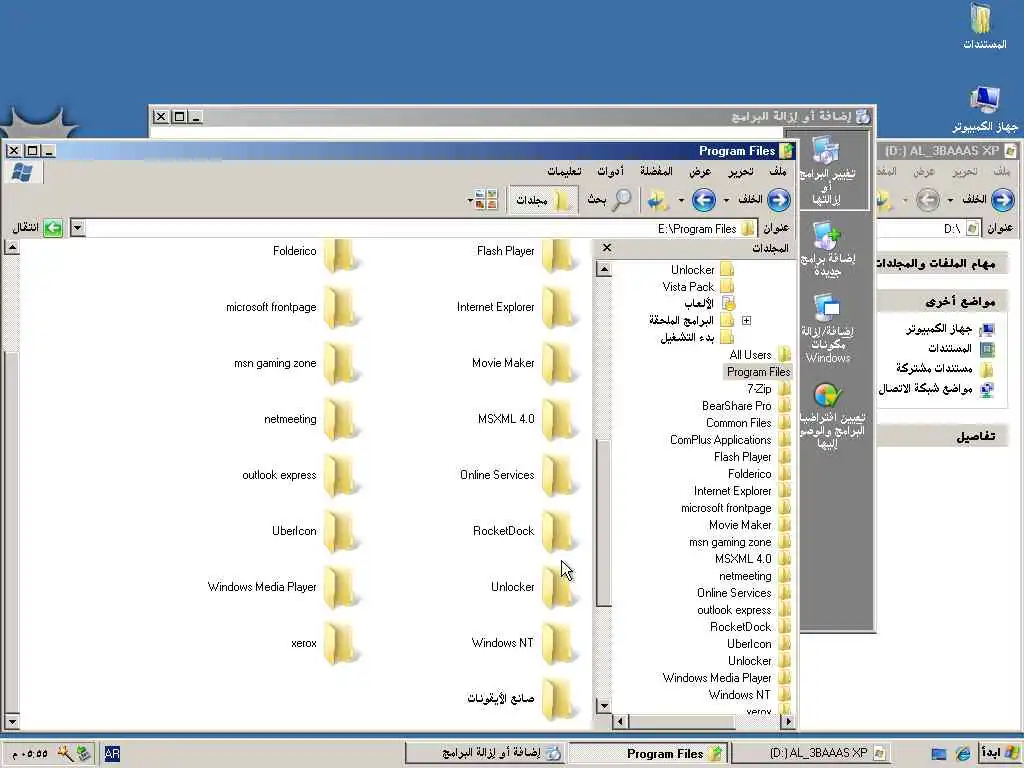Open the تعليمات menu in Program Files

click(564, 171)
